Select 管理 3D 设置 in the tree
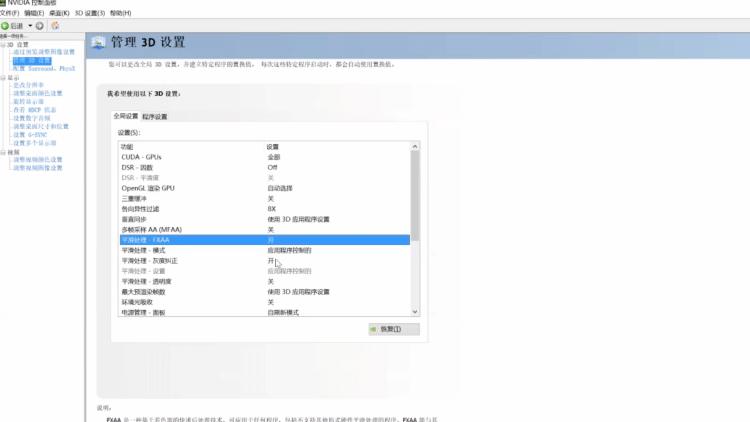Screen dimensions: 750x422 point(32,60)
